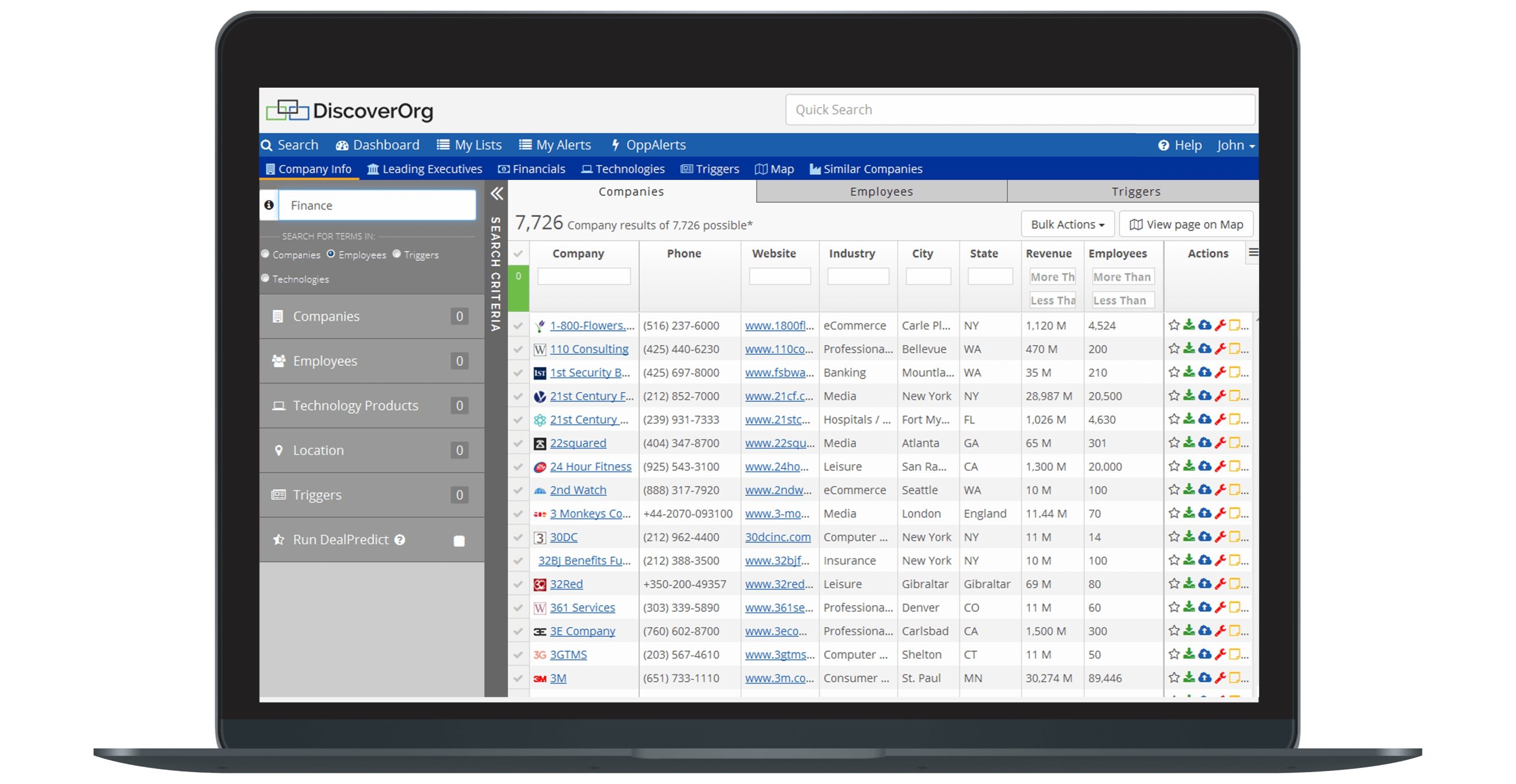Viewport: 1516px width, 784px height.
Task: Open OppAlerts lightning bolt item
Action: (x=648, y=145)
